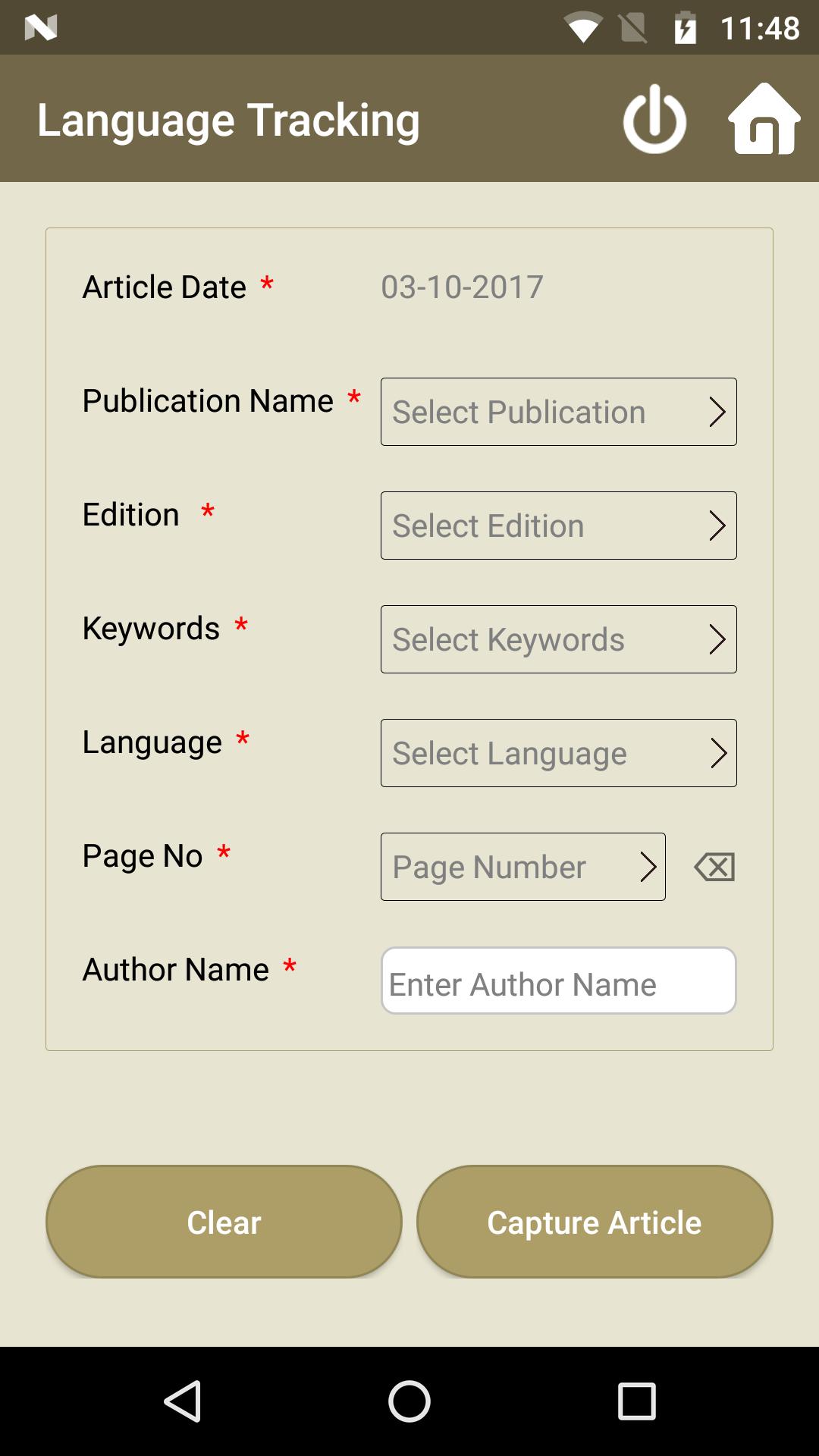Tap the no-SIM signal icon

(x=633, y=29)
